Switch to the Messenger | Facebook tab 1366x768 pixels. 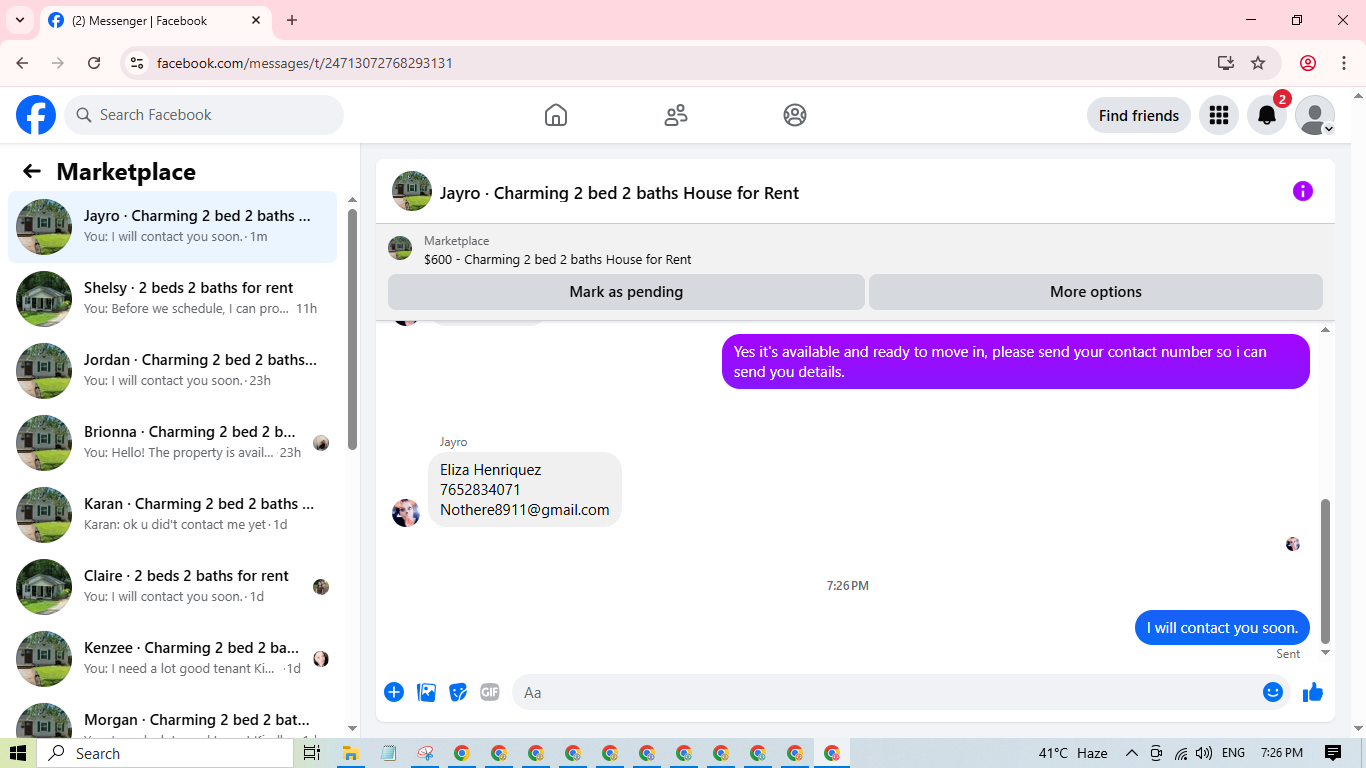coord(155,20)
